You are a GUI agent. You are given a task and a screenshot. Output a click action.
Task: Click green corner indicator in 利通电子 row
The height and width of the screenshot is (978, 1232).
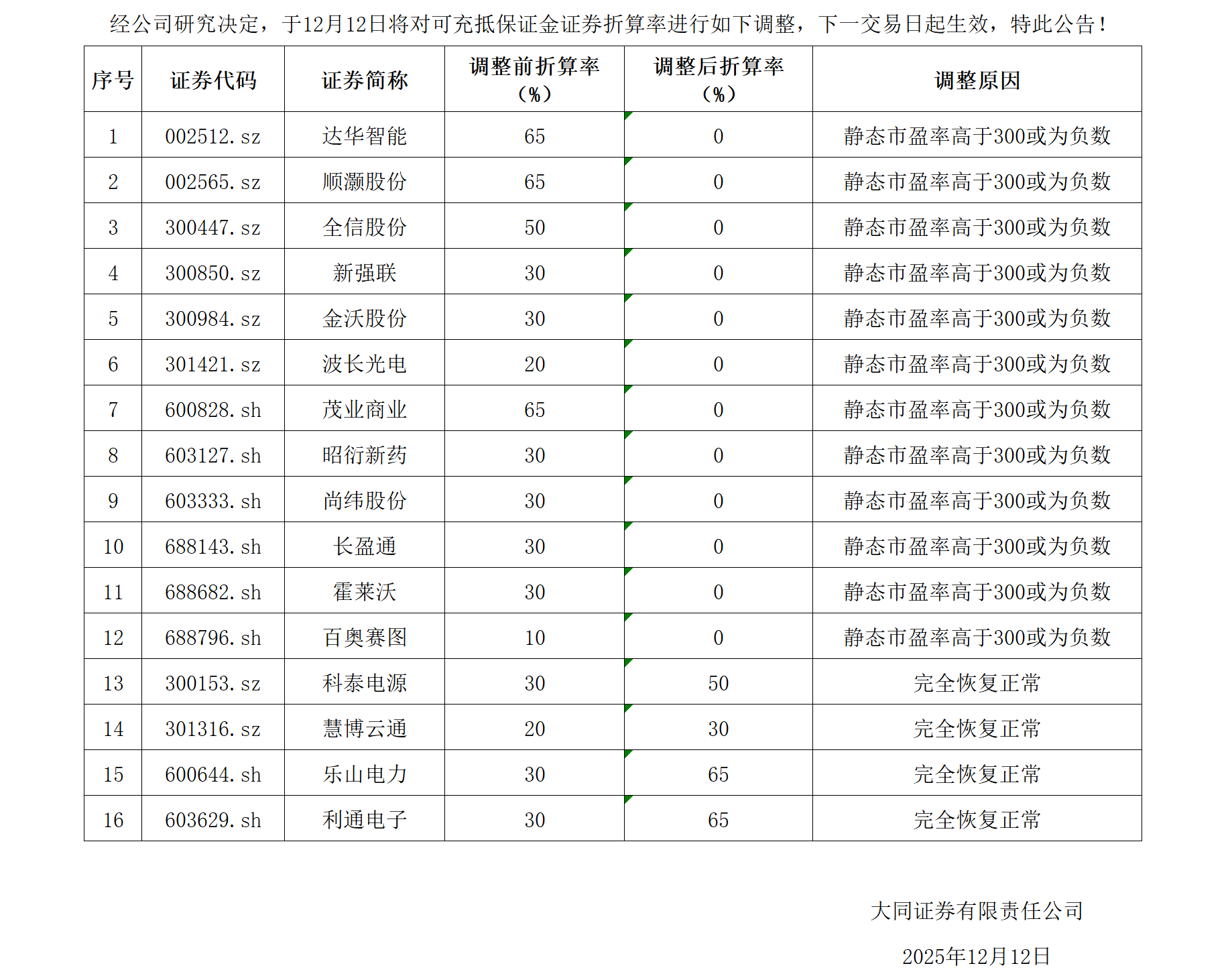coord(627,799)
